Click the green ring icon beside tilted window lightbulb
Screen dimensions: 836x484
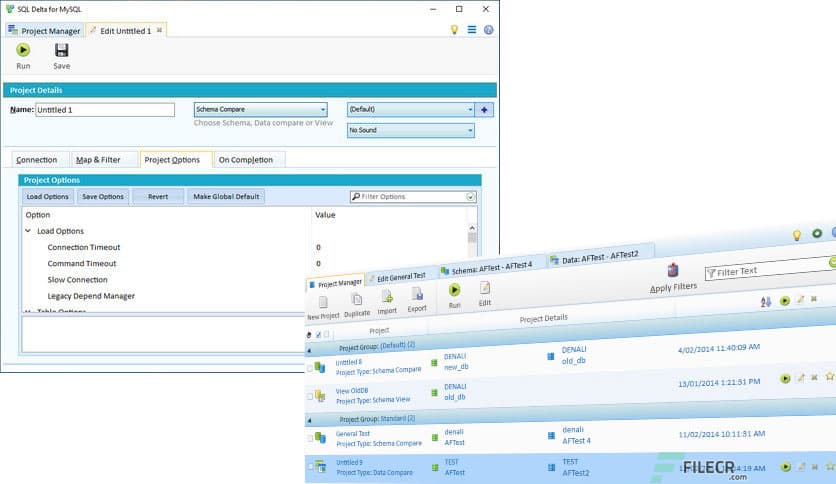click(817, 233)
